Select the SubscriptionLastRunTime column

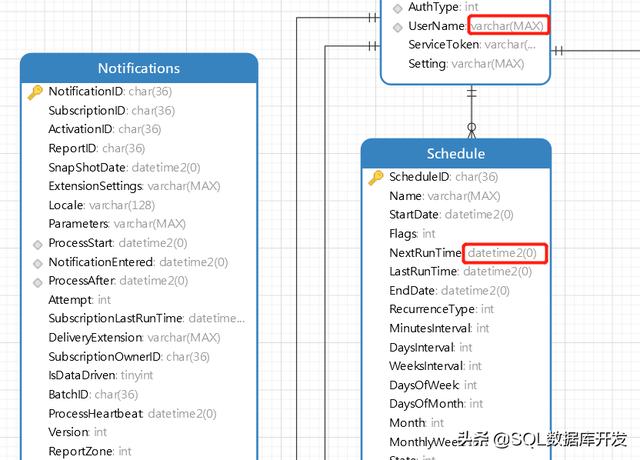coord(147,318)
